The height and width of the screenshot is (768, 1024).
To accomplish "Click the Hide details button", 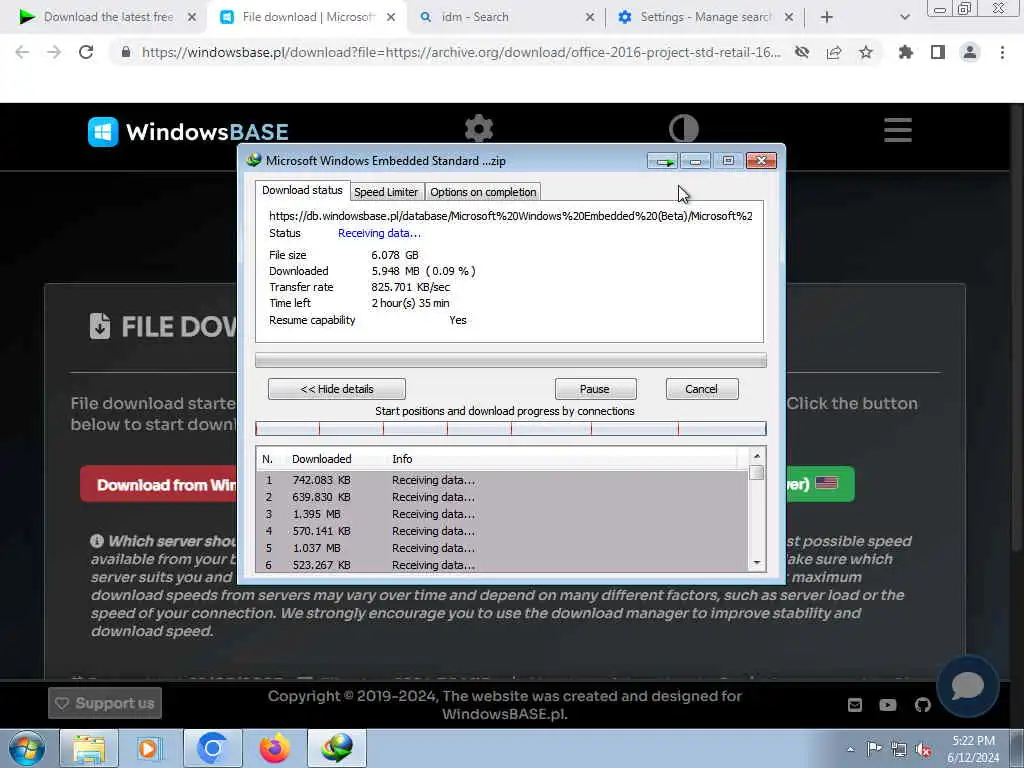I will click(337, 389).
